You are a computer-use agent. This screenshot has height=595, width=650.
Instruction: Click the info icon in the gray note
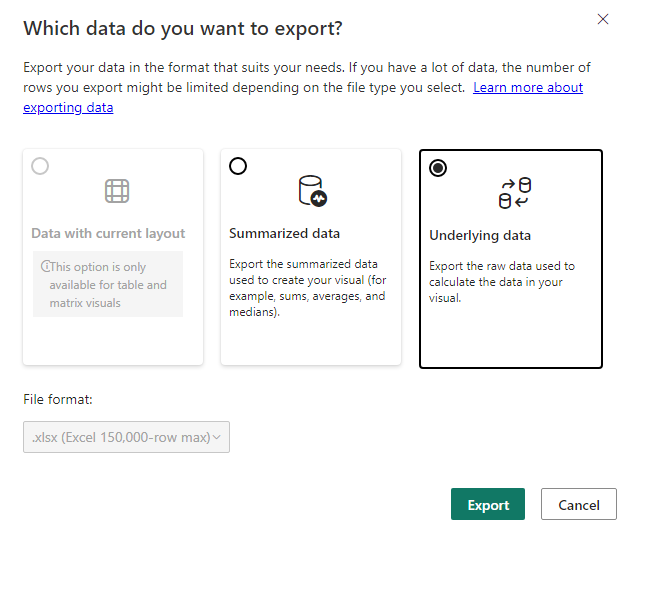pyautogui.click(x=46, y=267)
